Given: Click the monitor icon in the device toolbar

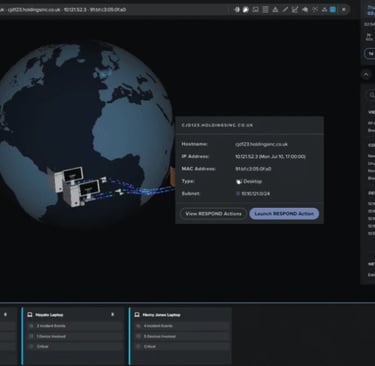Looking at the screenshot, I should (256, 10).
